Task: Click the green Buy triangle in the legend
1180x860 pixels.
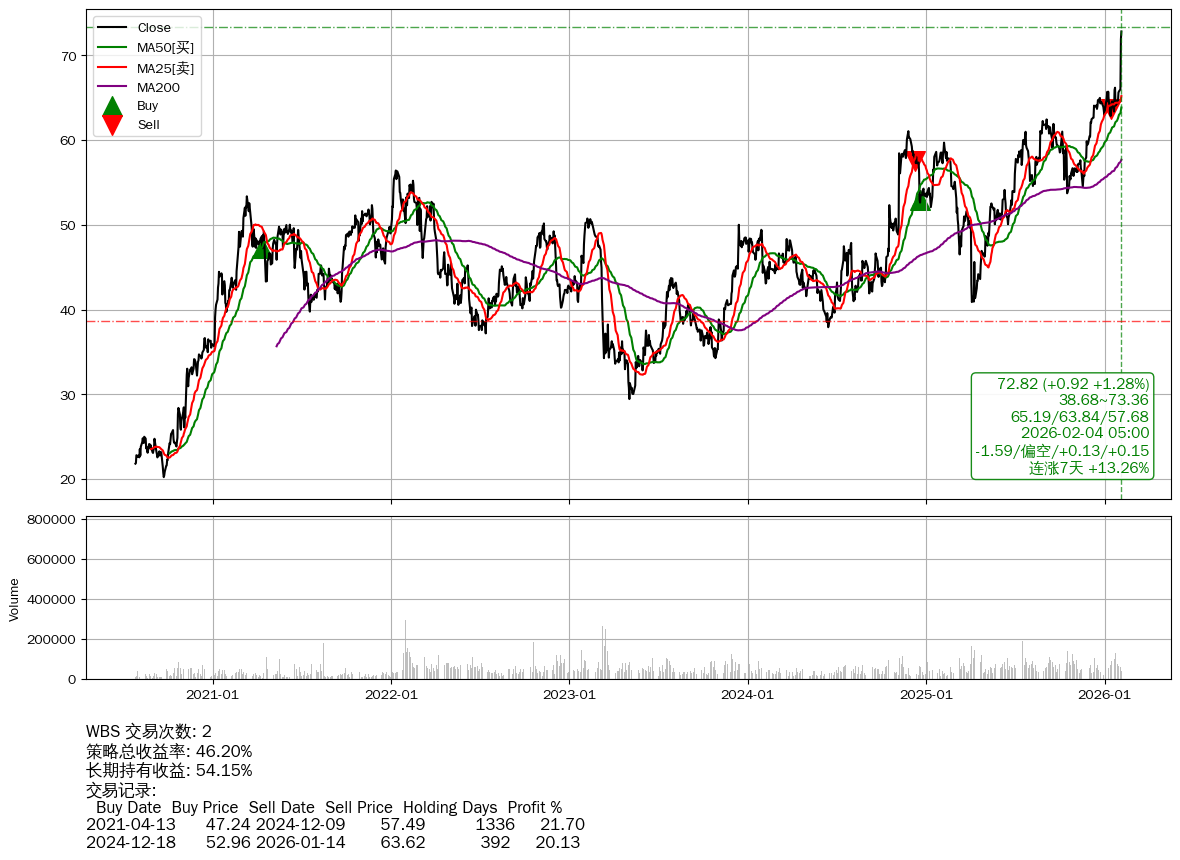Action: coord(113,106)
